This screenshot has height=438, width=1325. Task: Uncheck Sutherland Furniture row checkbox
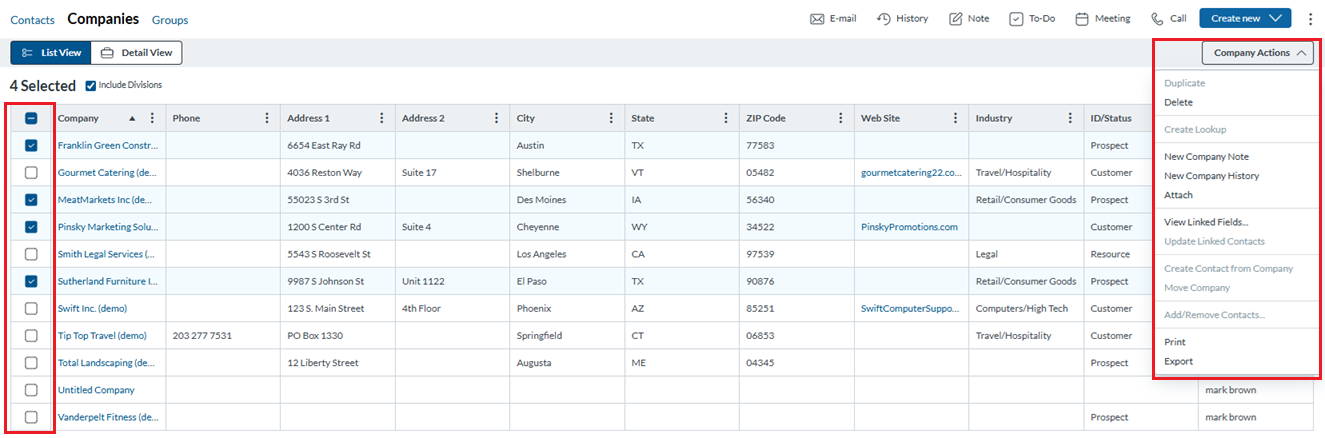31,281
